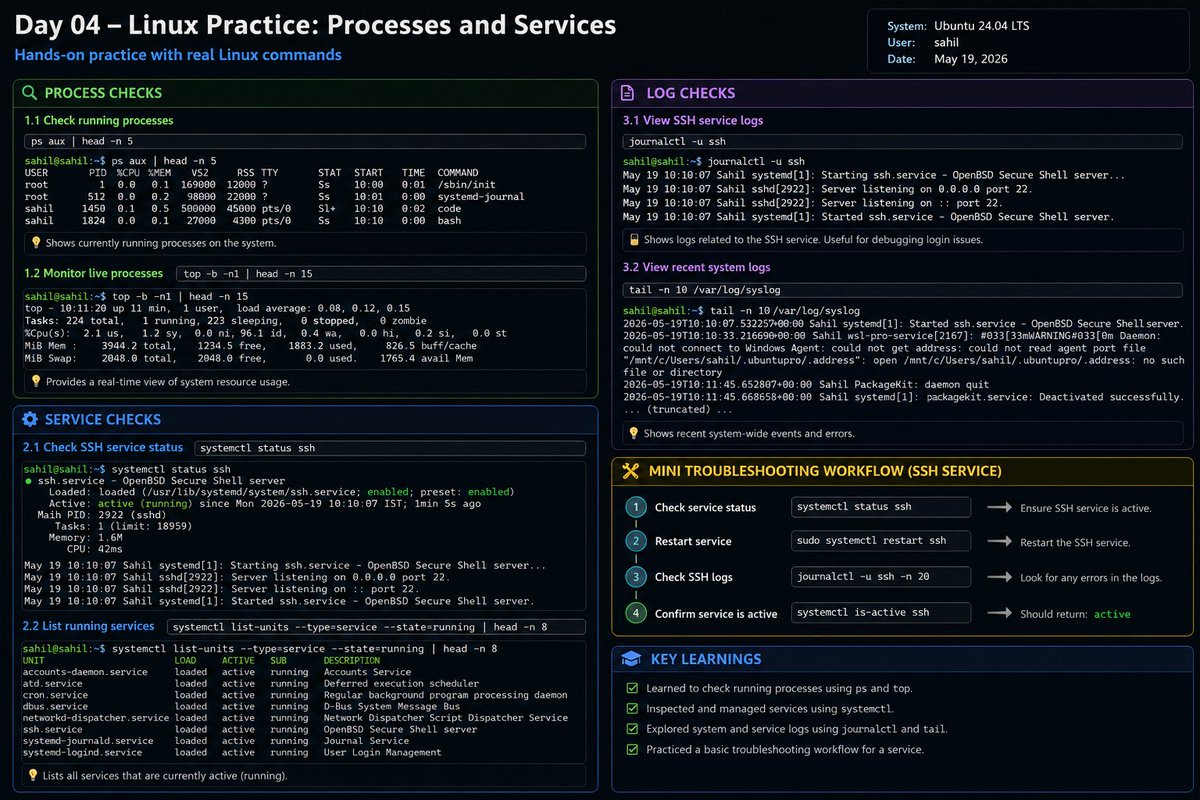The height and width of the screenshot is (800, 1200).
Task: Click the 'MiB Swap' line in top output
Action: 249,357
